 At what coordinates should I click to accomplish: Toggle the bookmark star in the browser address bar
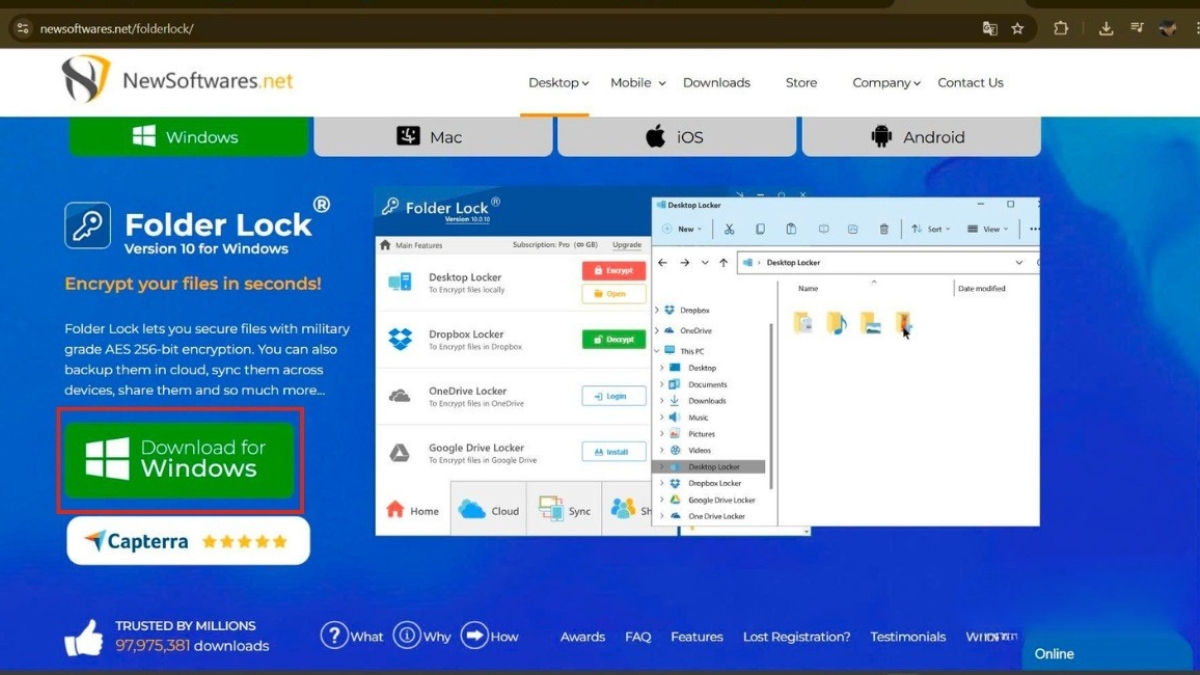(x=1018, y=29)
